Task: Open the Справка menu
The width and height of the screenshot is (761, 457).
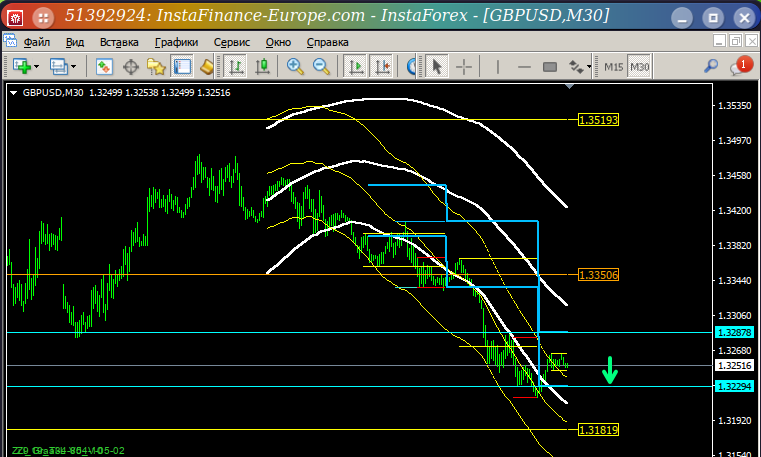Action: tap(328, 42)
